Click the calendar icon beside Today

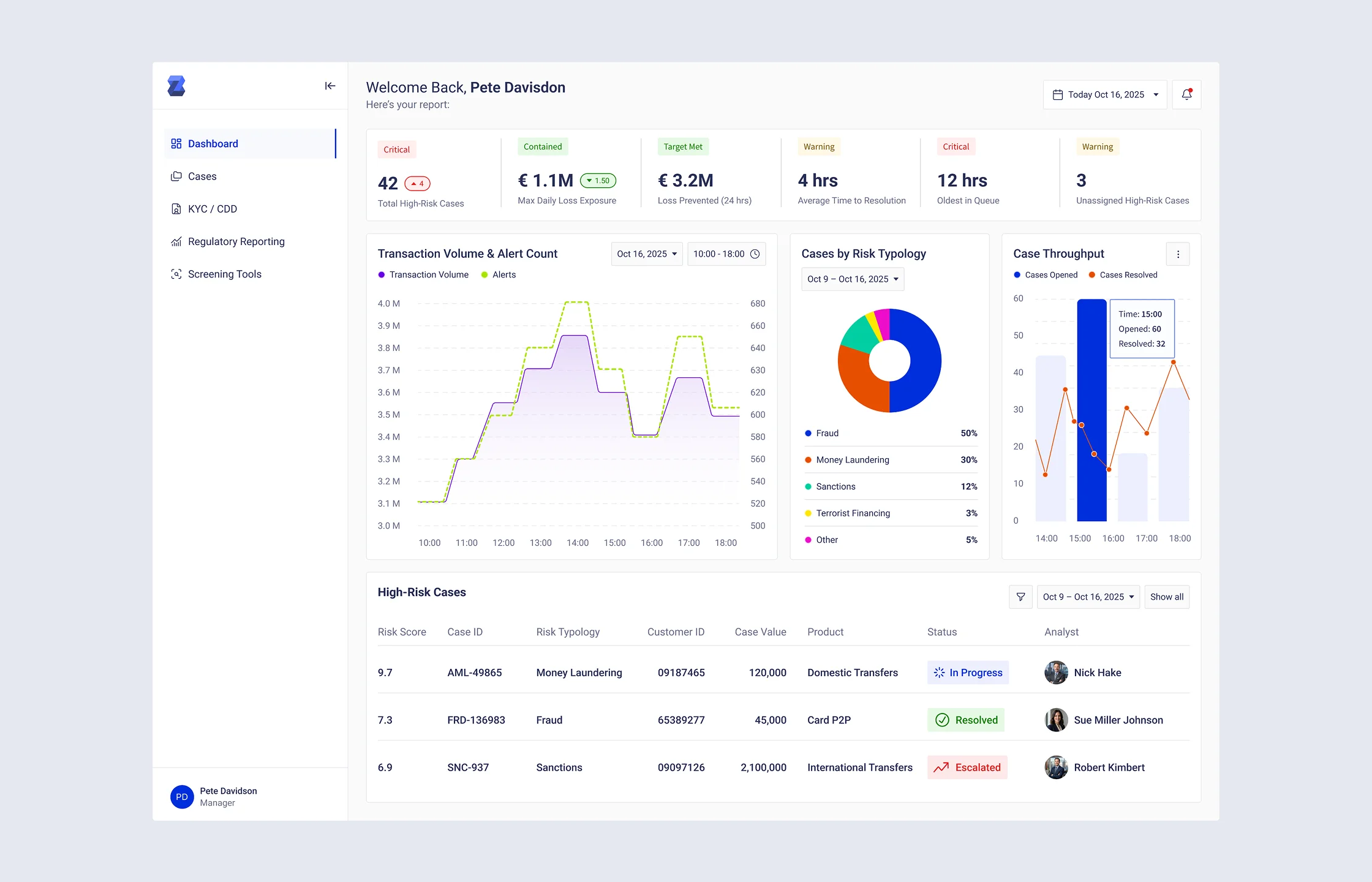point(1058,95)
